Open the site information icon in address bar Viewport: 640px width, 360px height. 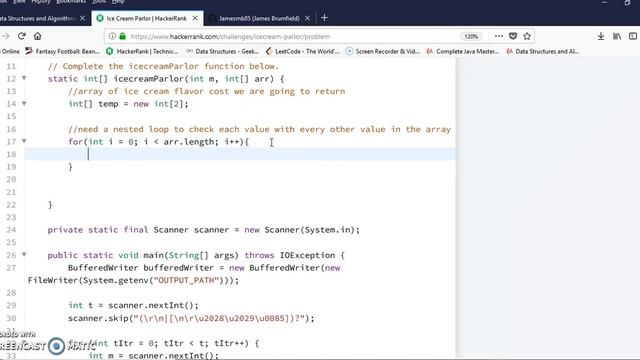point(112,36)
